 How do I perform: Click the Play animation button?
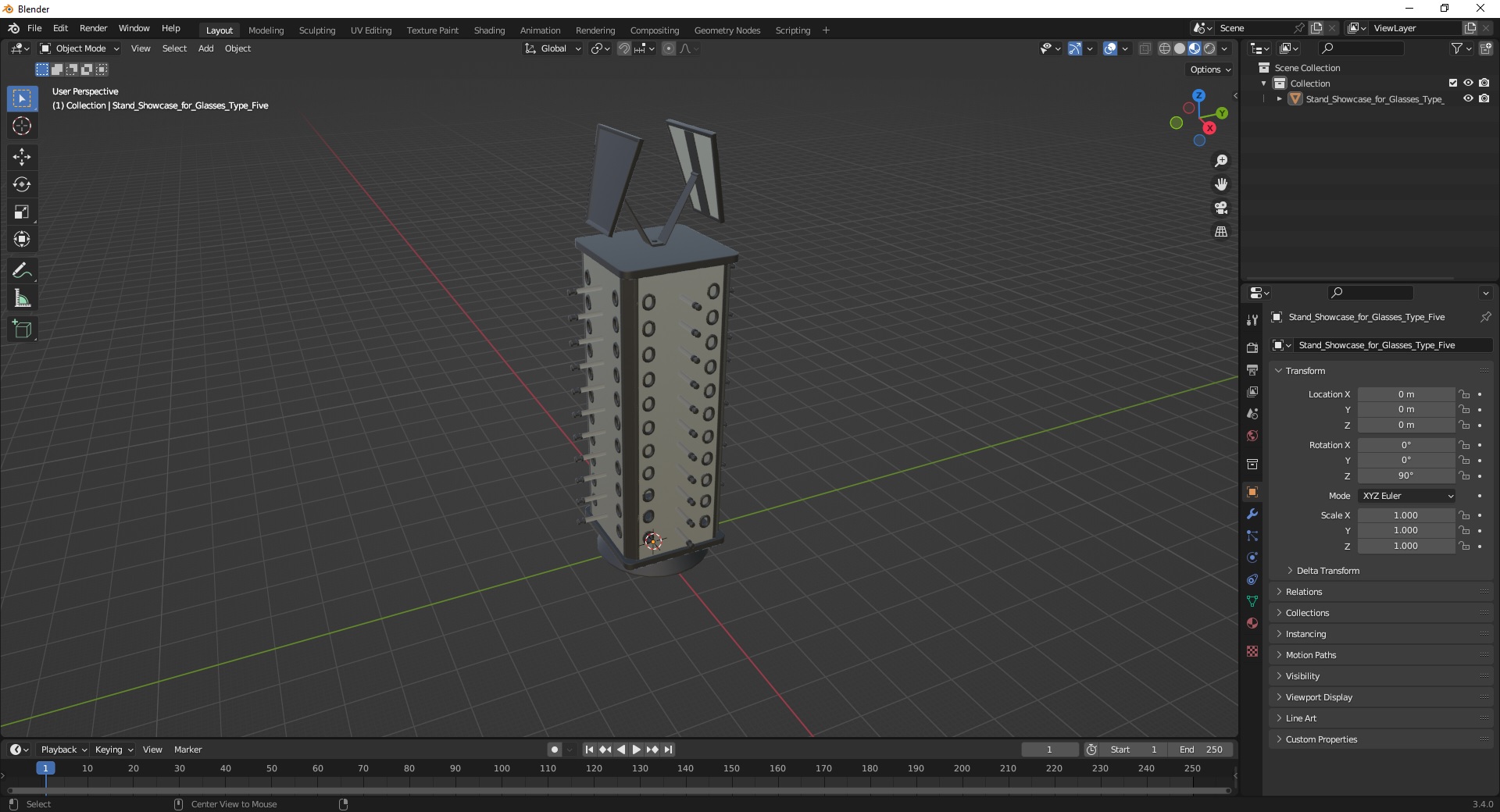tap(636, 750)
